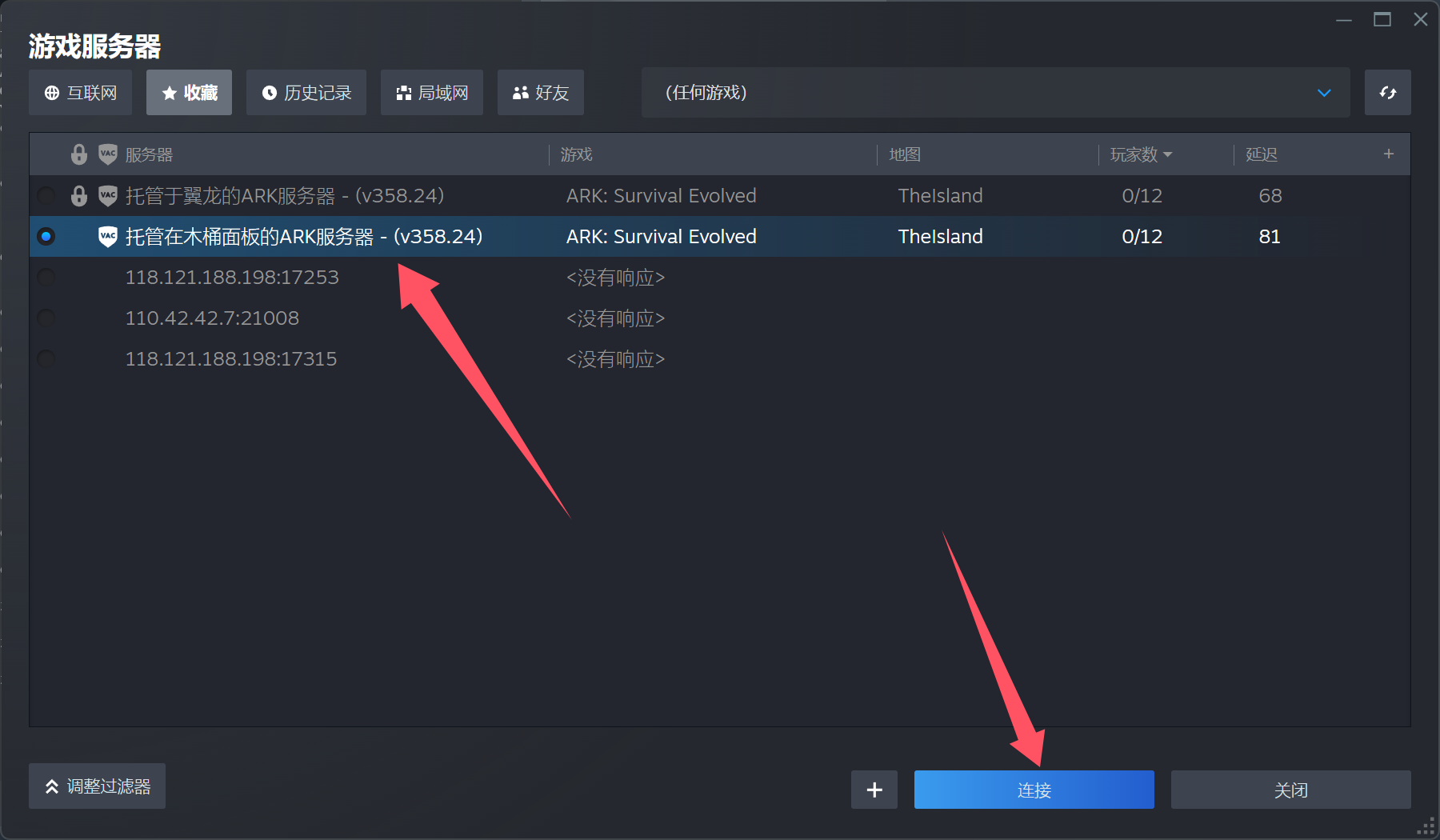The height and width of the screenshot is (840, 1440).
Task: Click VAC shield on 托管于翼龙 server row
Action: pos(108,196)
